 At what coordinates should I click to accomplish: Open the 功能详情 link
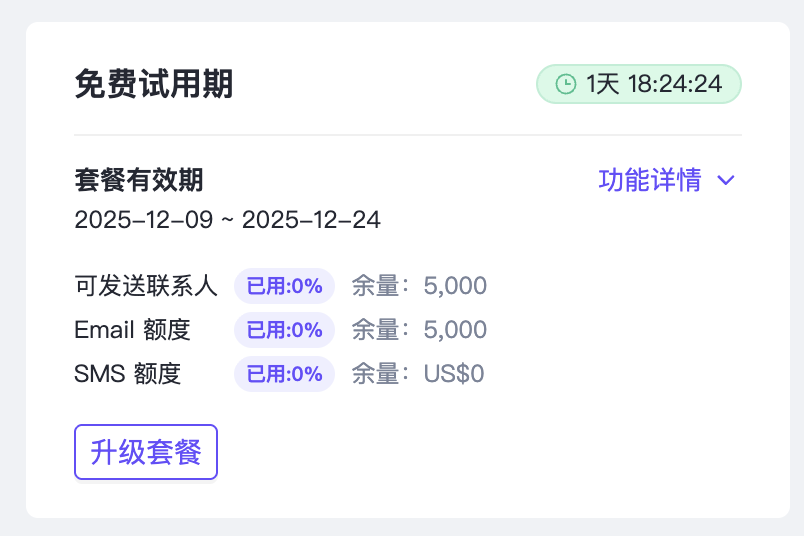(650, 180)
